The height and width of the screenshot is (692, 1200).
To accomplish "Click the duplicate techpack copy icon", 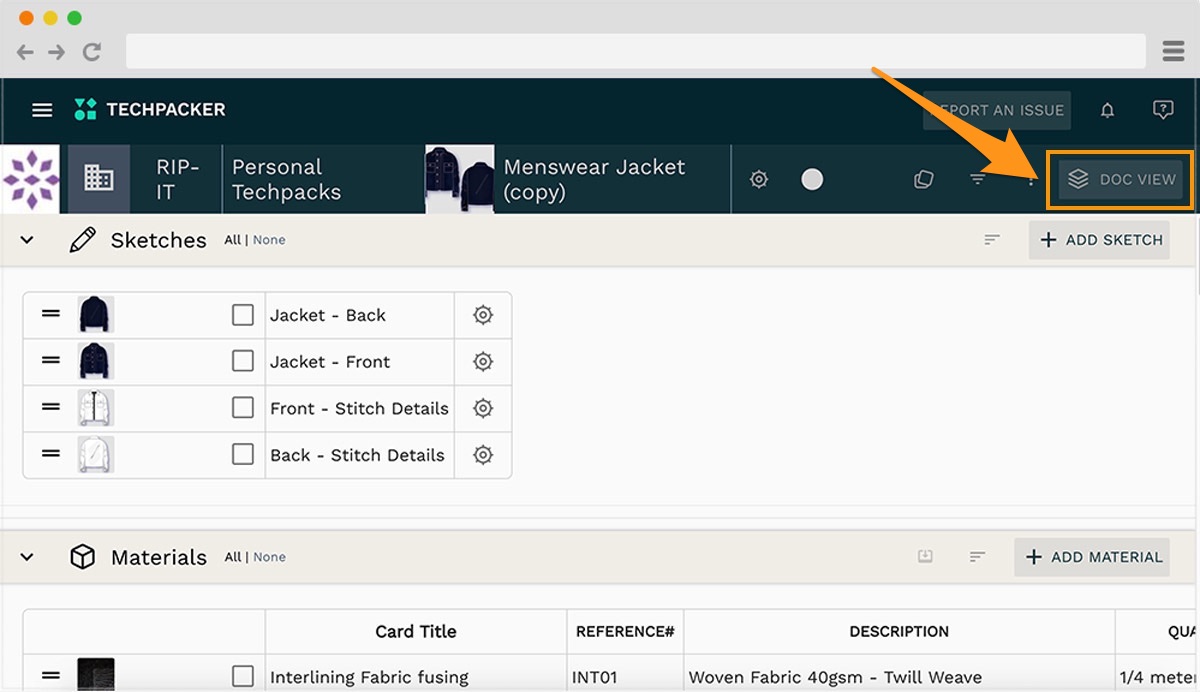I will point(924,179).
